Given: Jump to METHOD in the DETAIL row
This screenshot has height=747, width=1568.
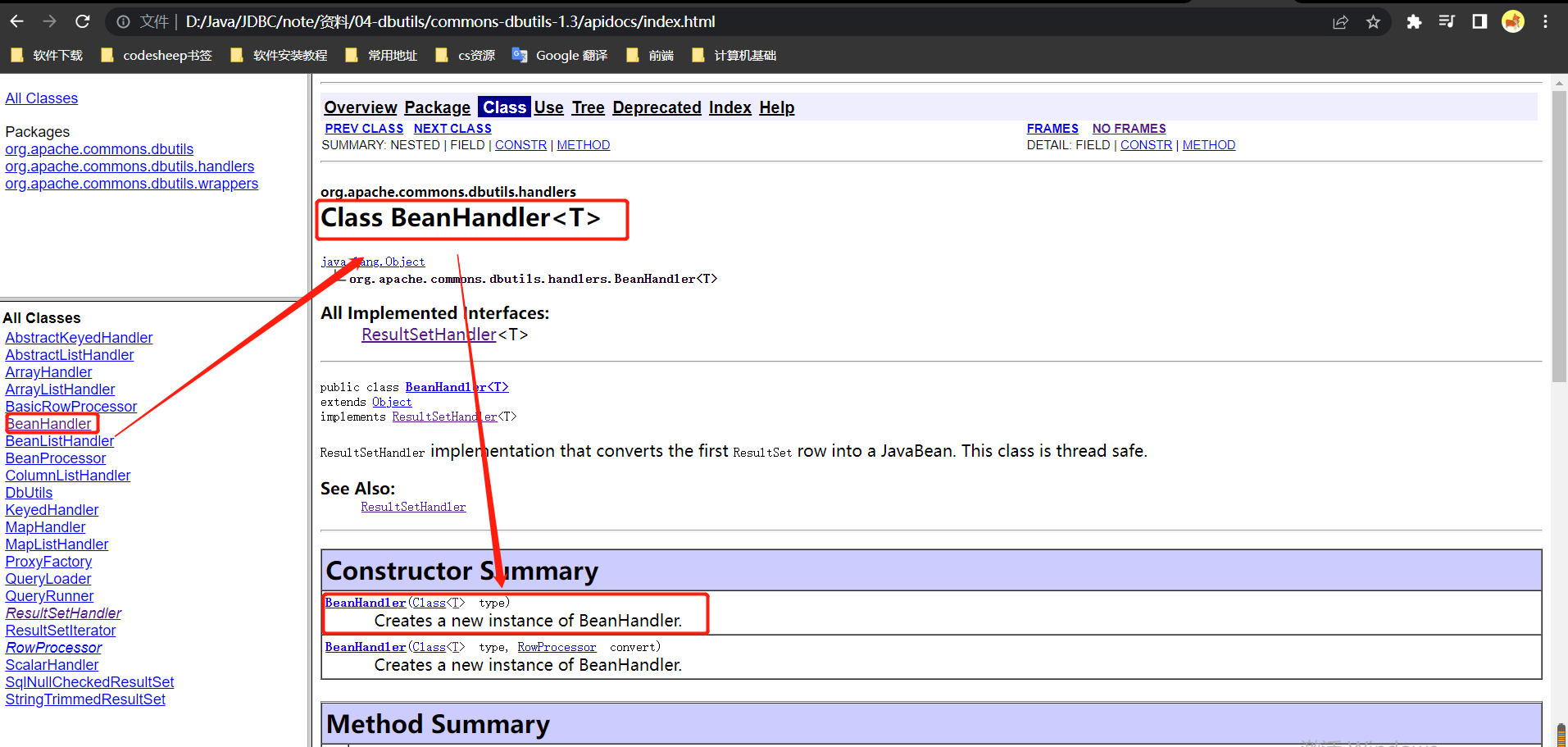Looking at the screenshot, I should (x=1209, y=145).
